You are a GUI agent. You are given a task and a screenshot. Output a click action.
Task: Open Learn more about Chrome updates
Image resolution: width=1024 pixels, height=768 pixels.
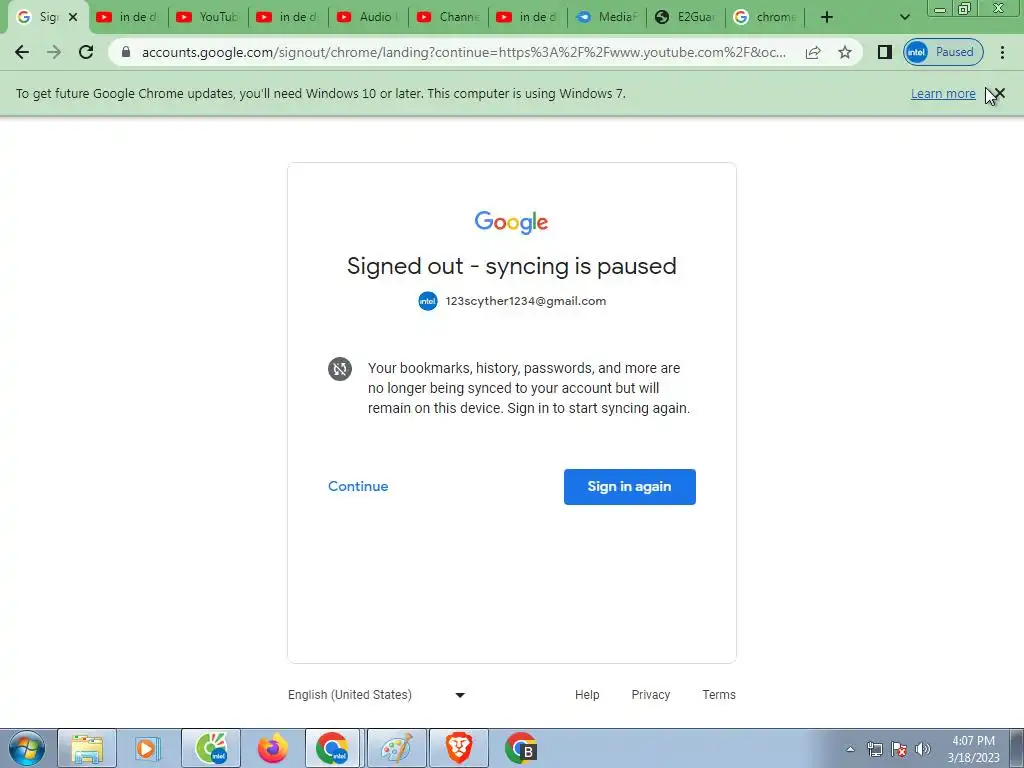coord(943,93)
